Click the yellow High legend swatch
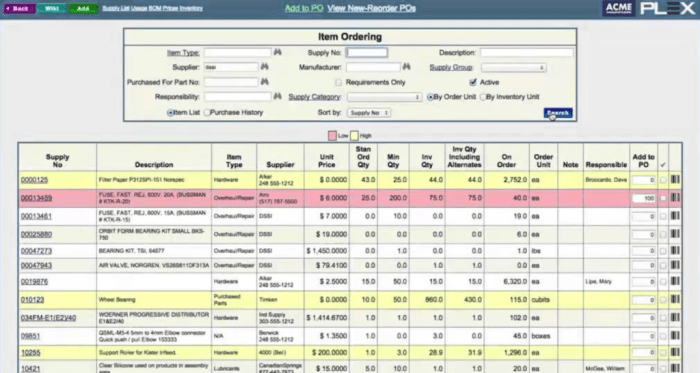 point(354,136)
